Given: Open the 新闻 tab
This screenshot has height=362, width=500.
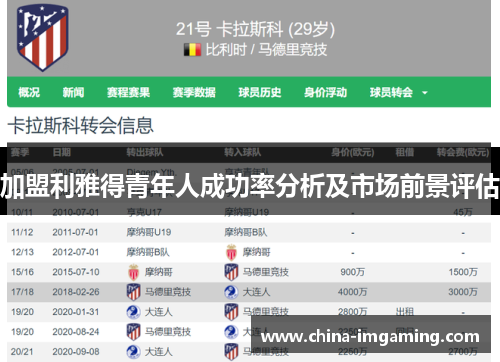Looking at the screenshot, I should tap(73, 92).
